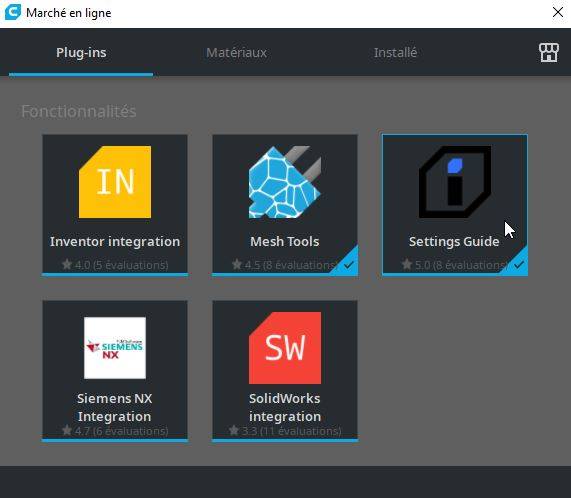The height and width of the screenshot is (498, 571).
Task: Open the Siemens NX Integration title
Action: pos(115,407)
